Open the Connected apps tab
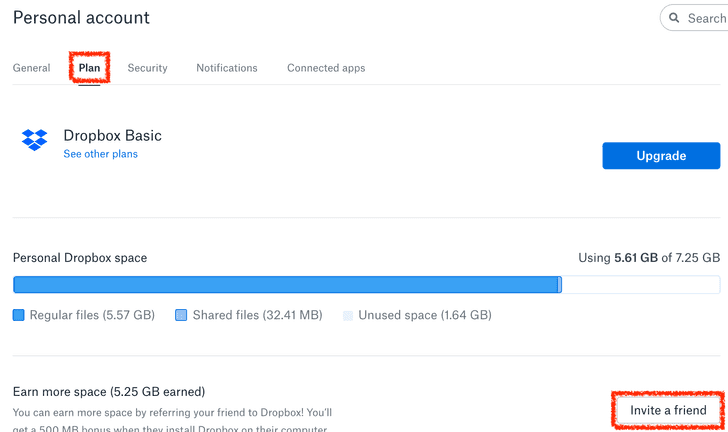 point(326,68)
